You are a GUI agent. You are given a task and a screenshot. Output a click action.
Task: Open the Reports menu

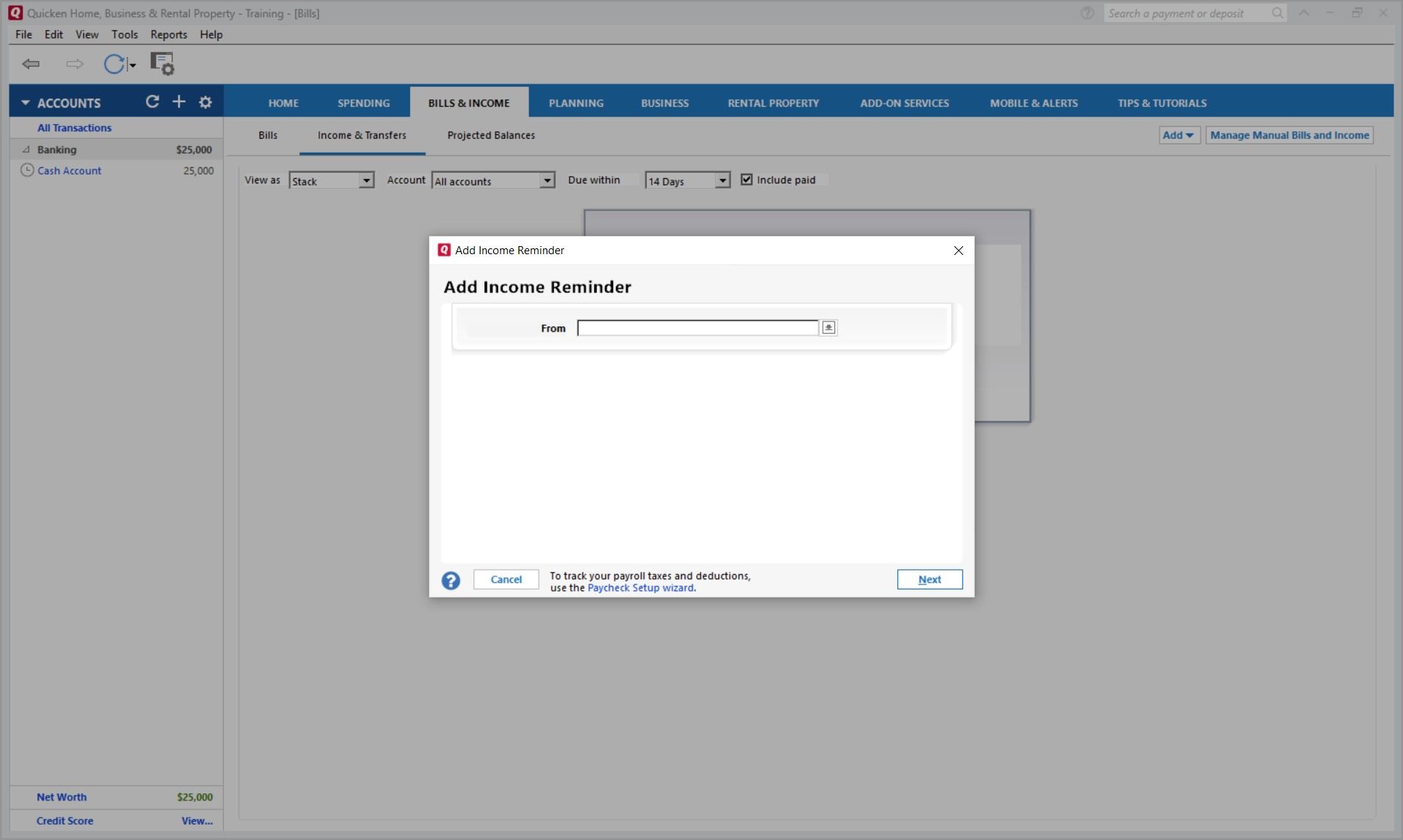click(x=169, y=34)
